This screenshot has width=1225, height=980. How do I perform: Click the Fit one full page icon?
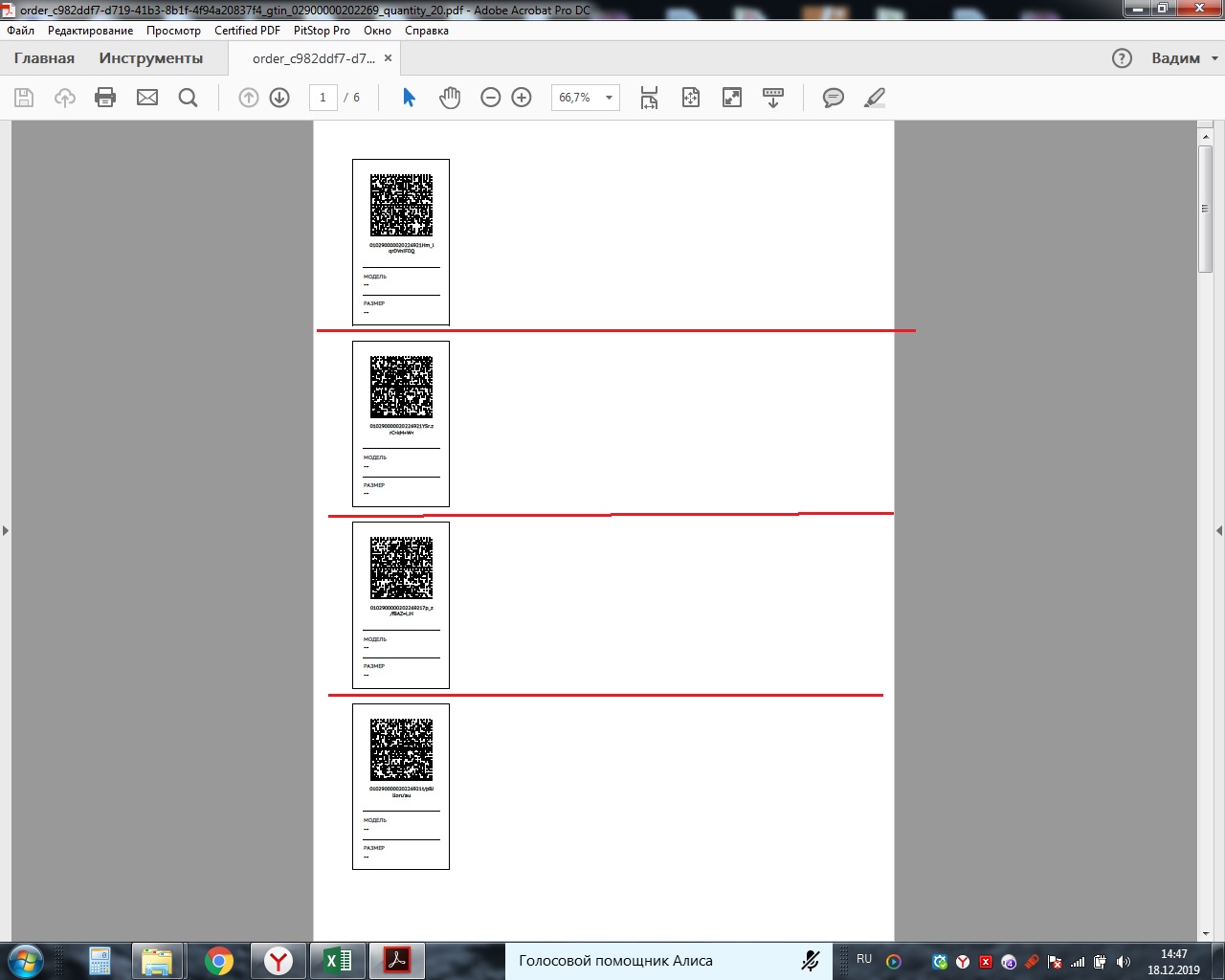click(691, 98)
